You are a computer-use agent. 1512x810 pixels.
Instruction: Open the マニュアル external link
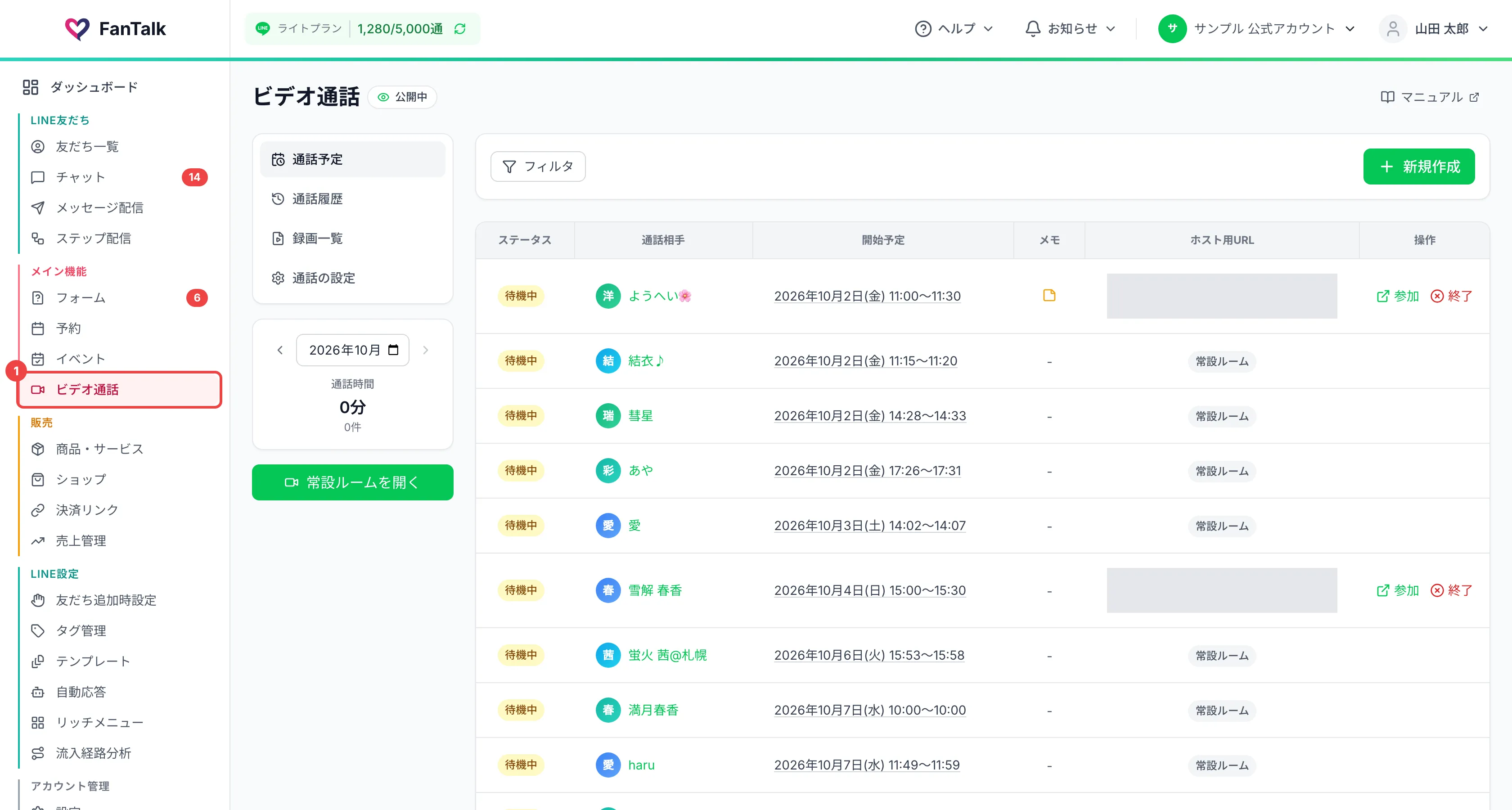click(1429, 97)
